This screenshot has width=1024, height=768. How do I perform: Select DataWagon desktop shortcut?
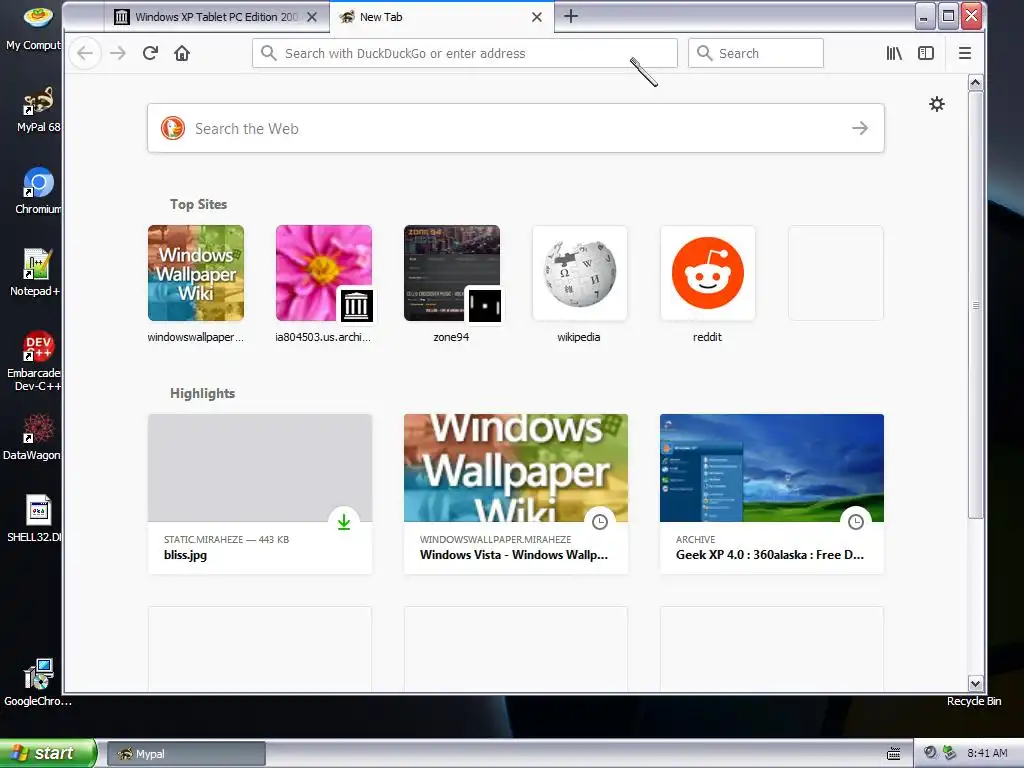(x=33, y=436)
